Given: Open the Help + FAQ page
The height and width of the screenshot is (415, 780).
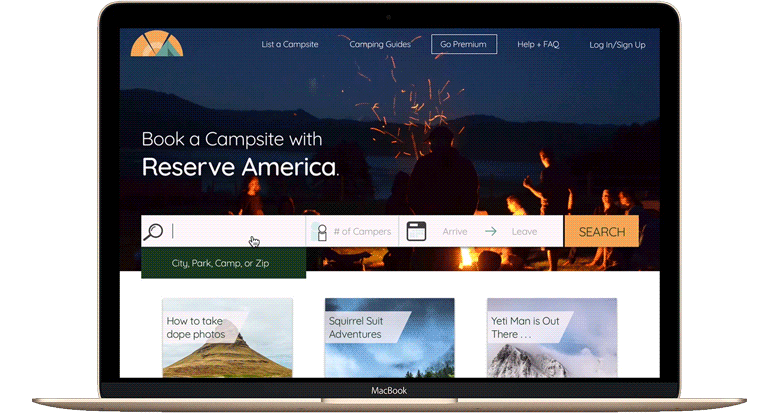Looking at the screenshot, I should pos(538,44).
